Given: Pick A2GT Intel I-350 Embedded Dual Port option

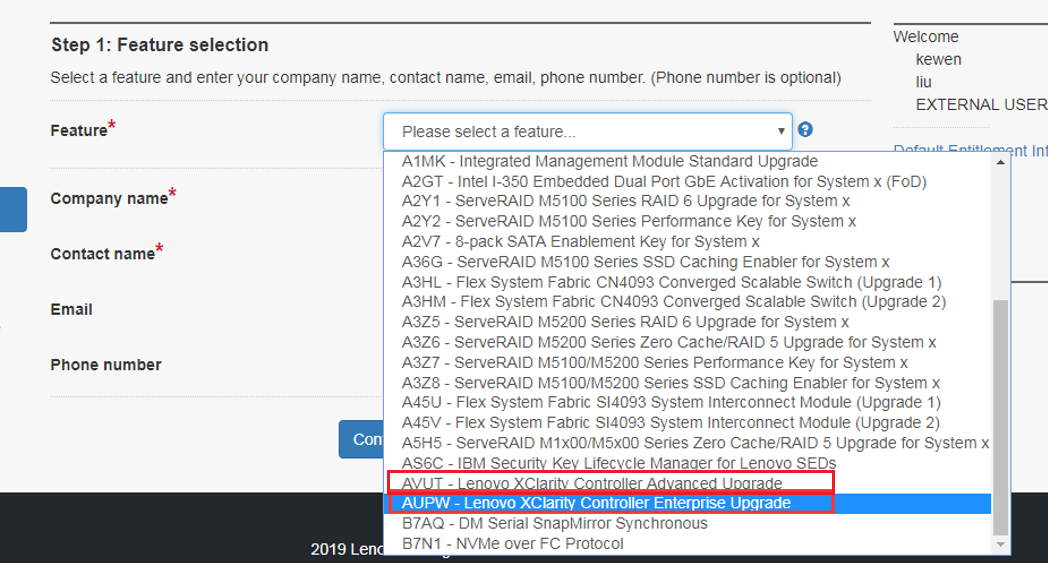Looking at the screenshot, I should (664, 181).
